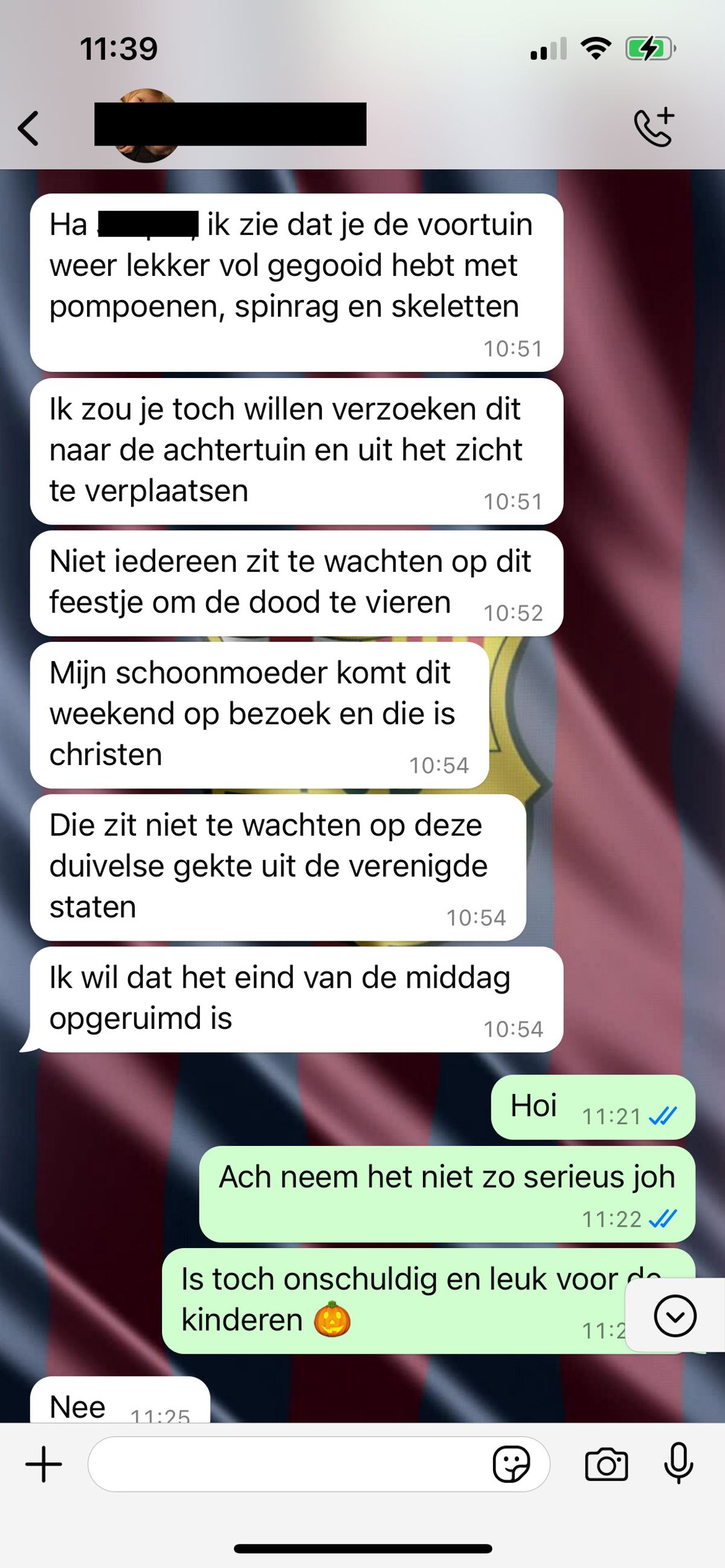Tap the 'eind van de middag opgeruimd' message
This screenshot has height=1568, width=725.
(297, 999)
